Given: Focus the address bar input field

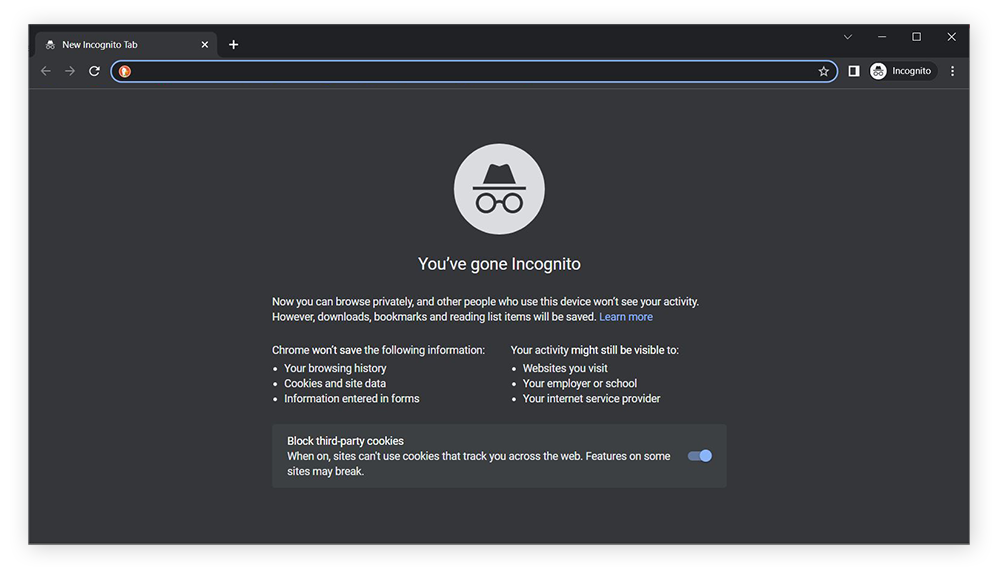Looking at the screenshot, I should pos(470,71).
